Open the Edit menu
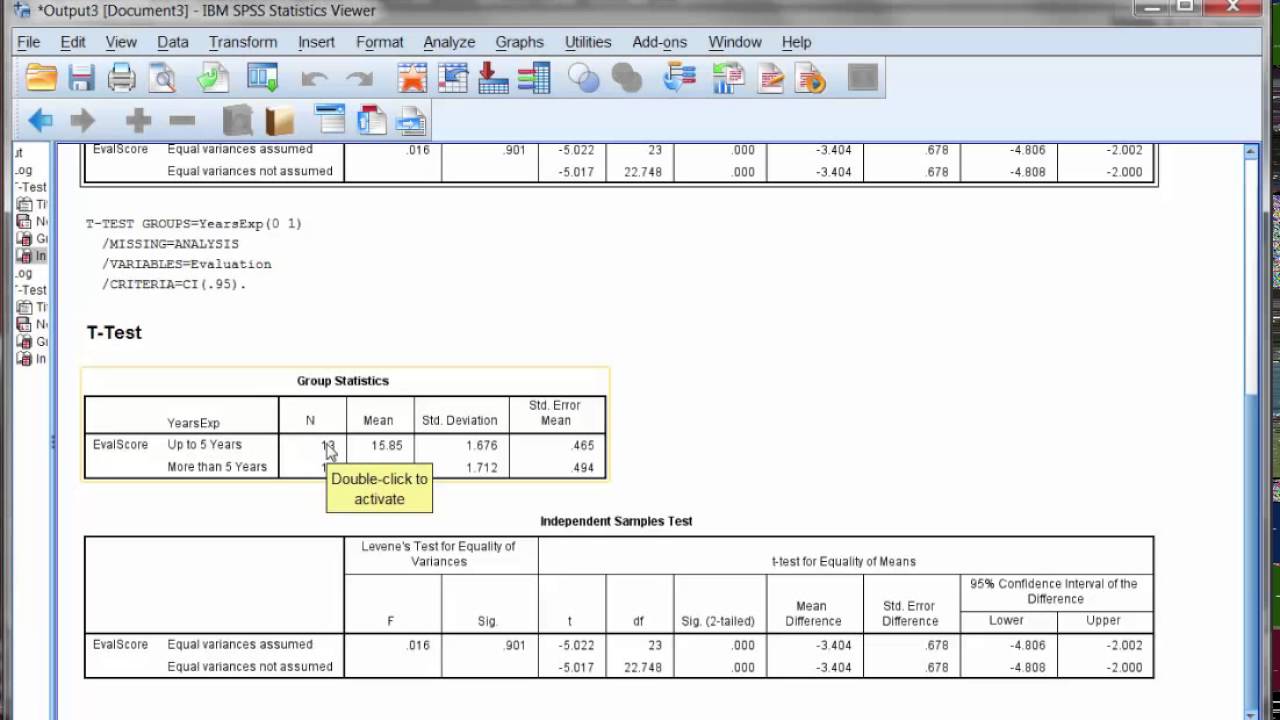The image size is (1280, 720). pos(73,42)
